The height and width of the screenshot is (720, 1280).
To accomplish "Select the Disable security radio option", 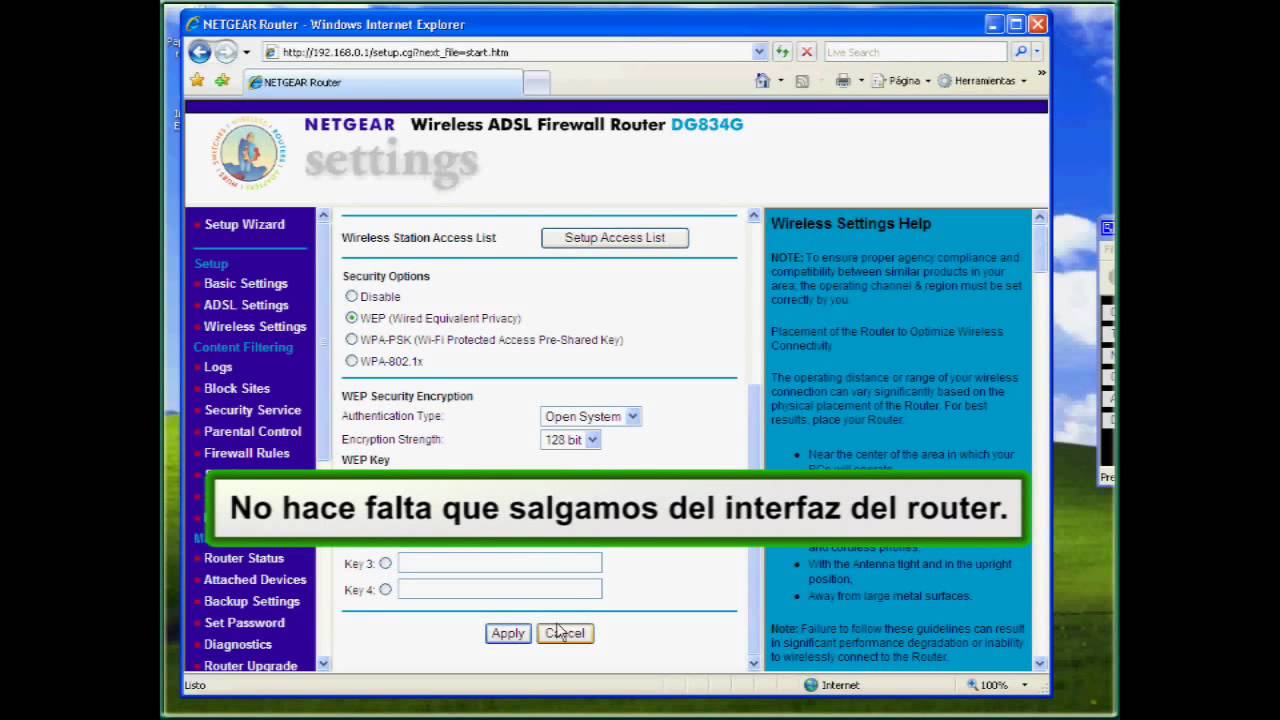I will point(351,296).
